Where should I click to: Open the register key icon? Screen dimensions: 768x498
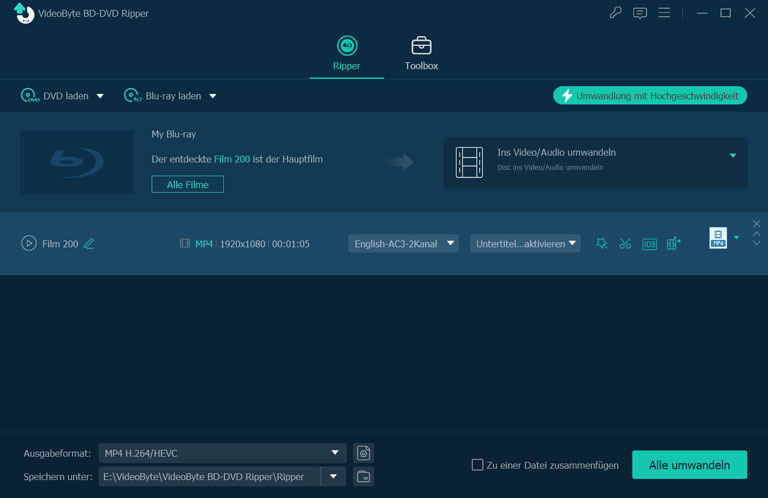[615, 13]
